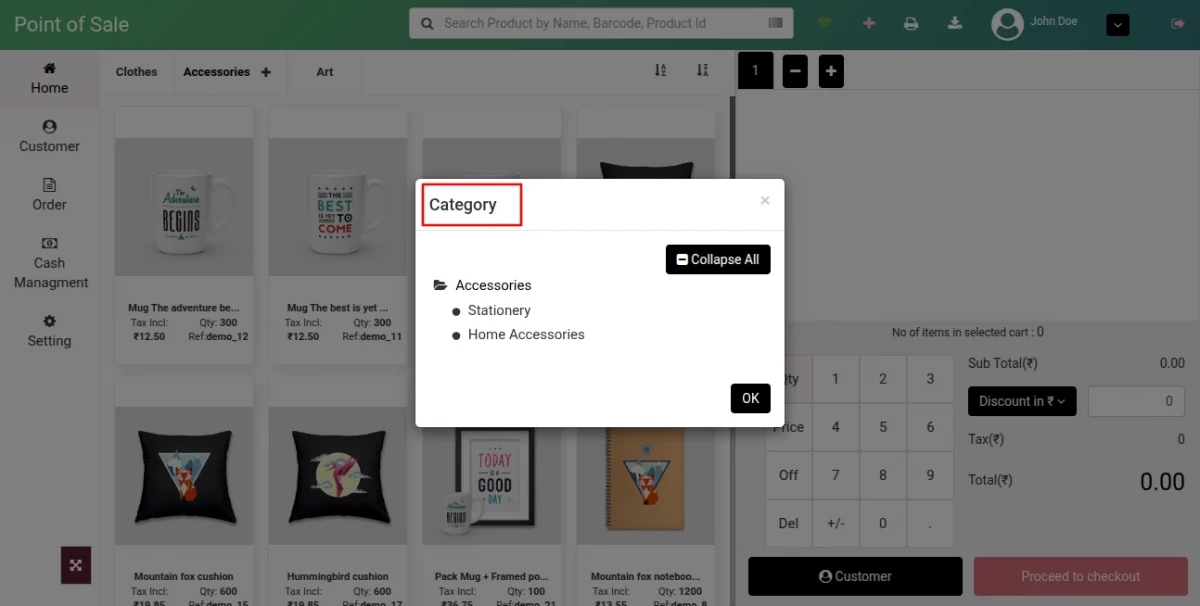The image size is (1200, 606).
Task: Click numpad key 8
Action: coord(883,475)
